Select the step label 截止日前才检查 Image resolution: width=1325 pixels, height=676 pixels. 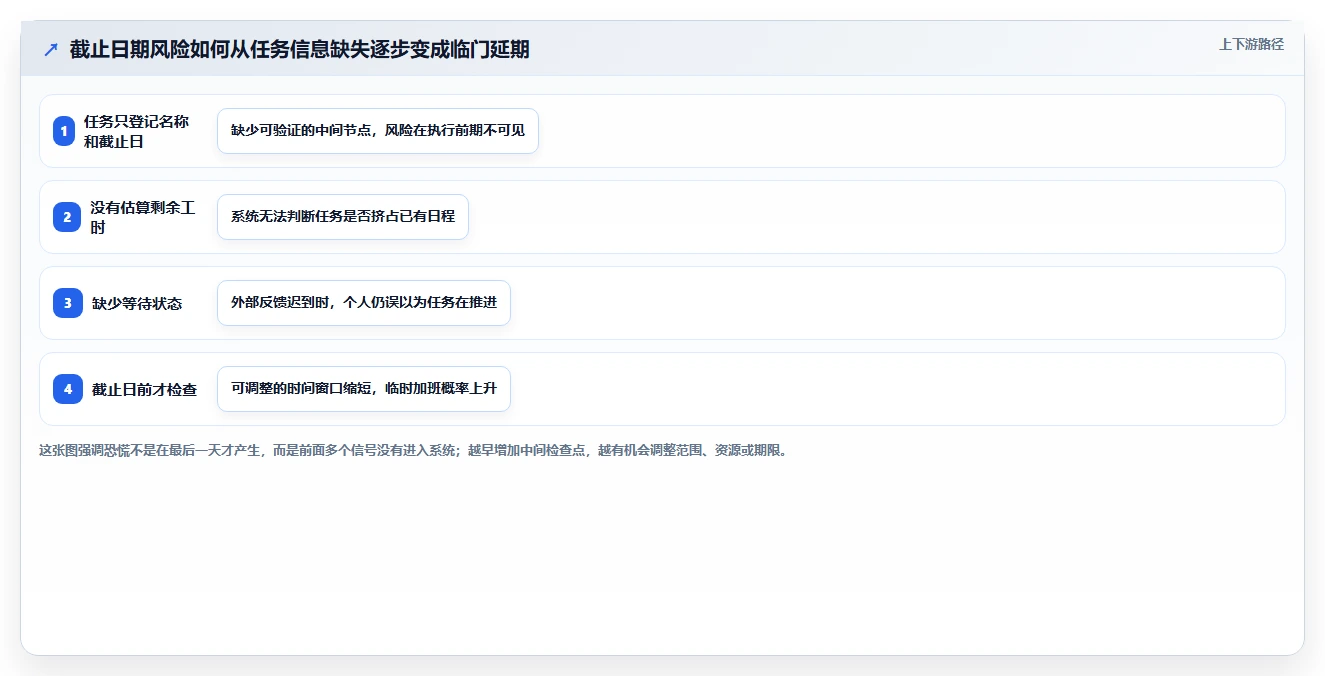(144, 389)
